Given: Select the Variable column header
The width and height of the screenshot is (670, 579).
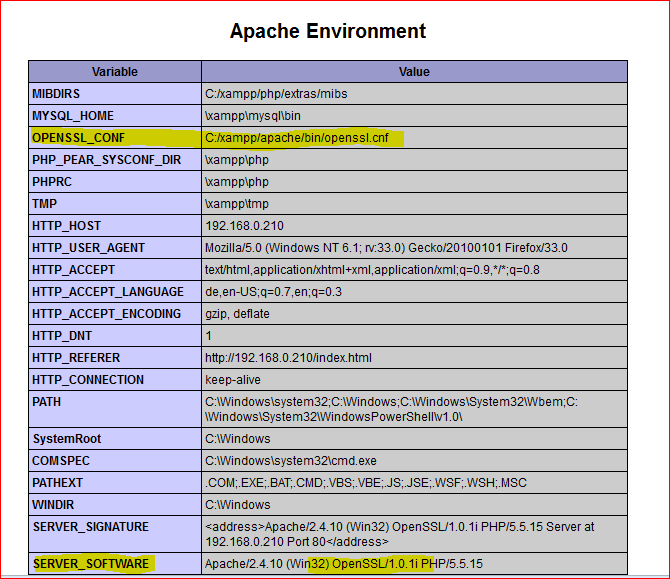Looking at the screenshot, I should (x=115, y=71).
